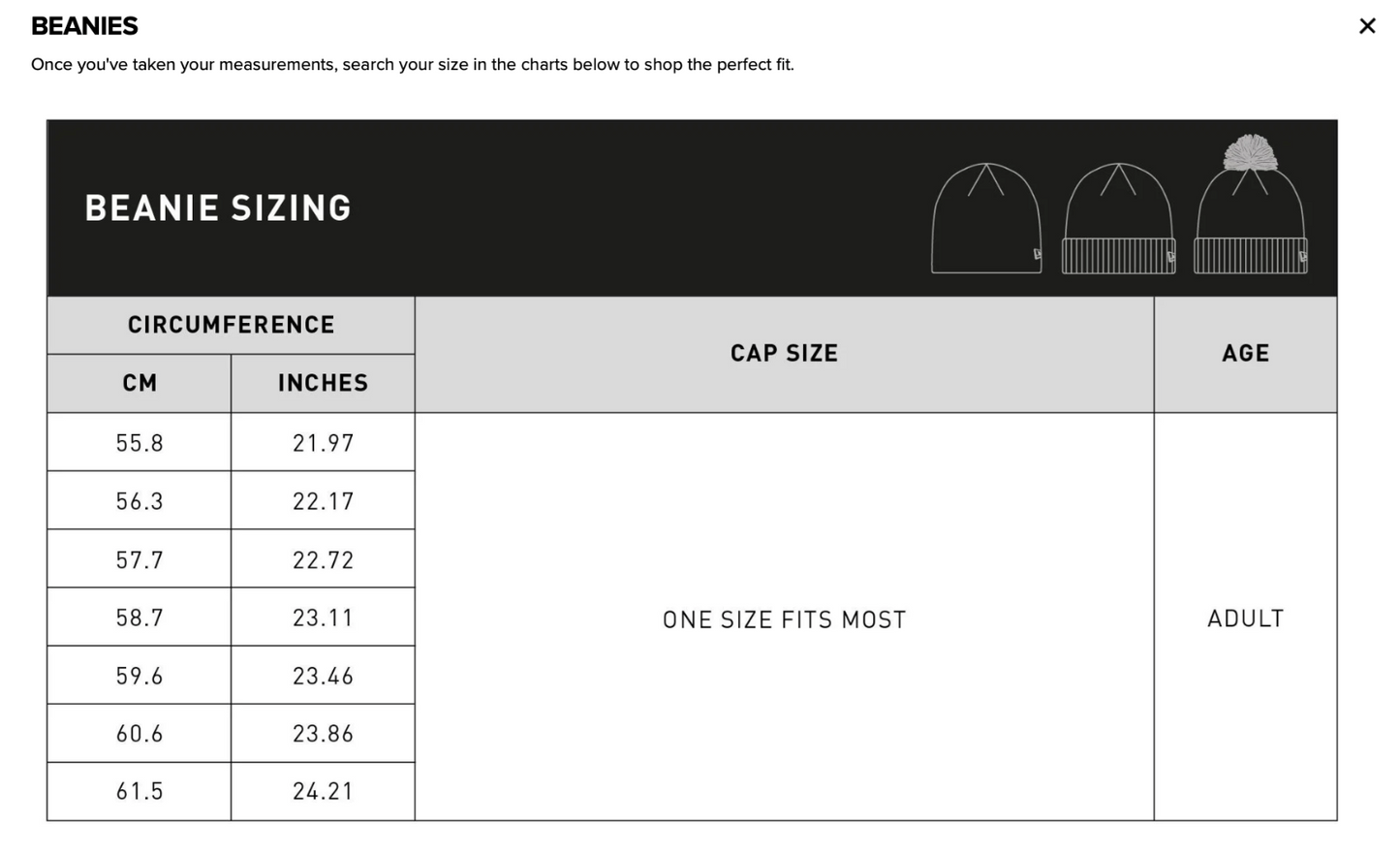Click the ONE SIZE FITS MOST cell
This screenshot has height=855, width=1400.
tap(784, 619)
